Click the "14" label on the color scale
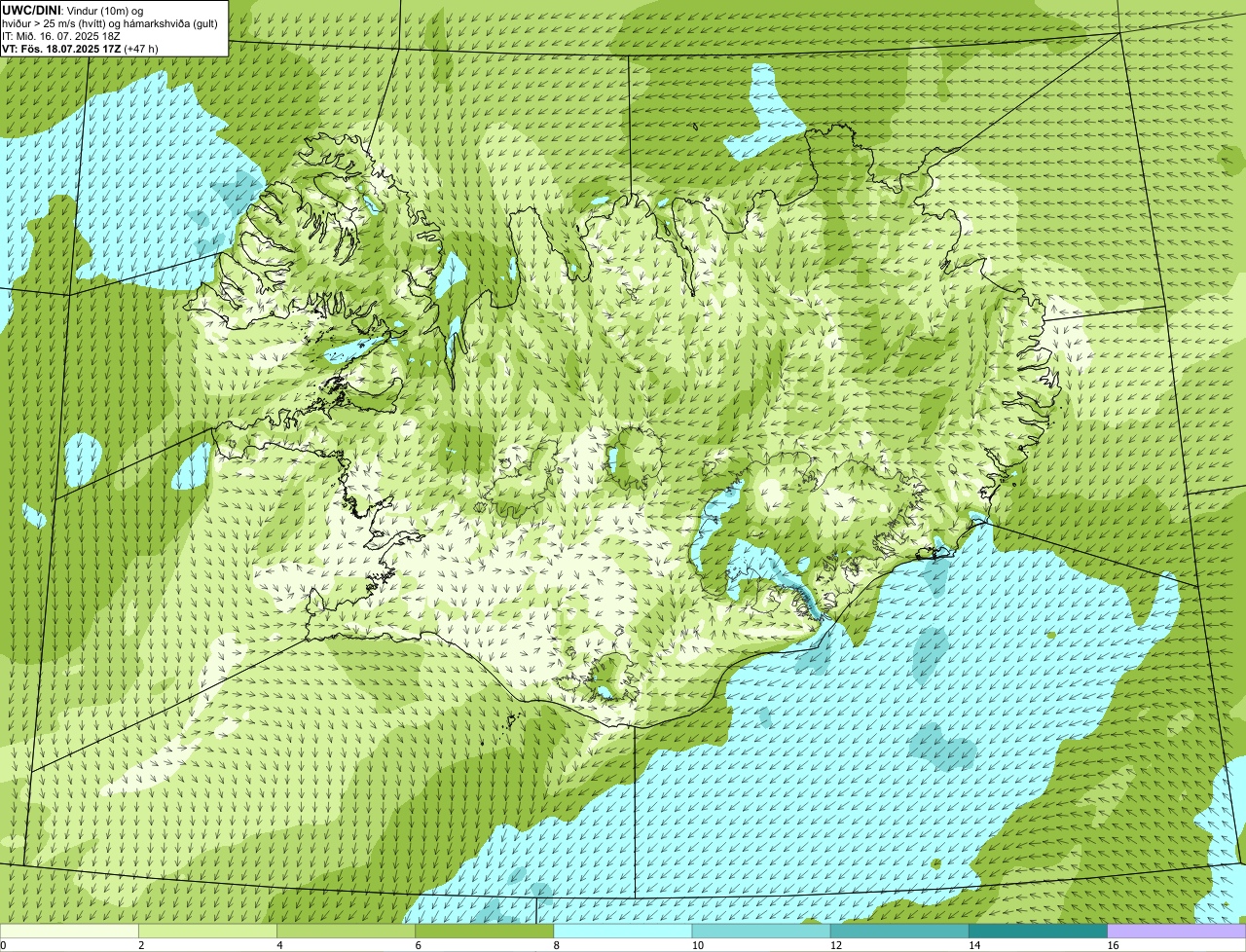The image size is (1246, 952). click(973, 945)
